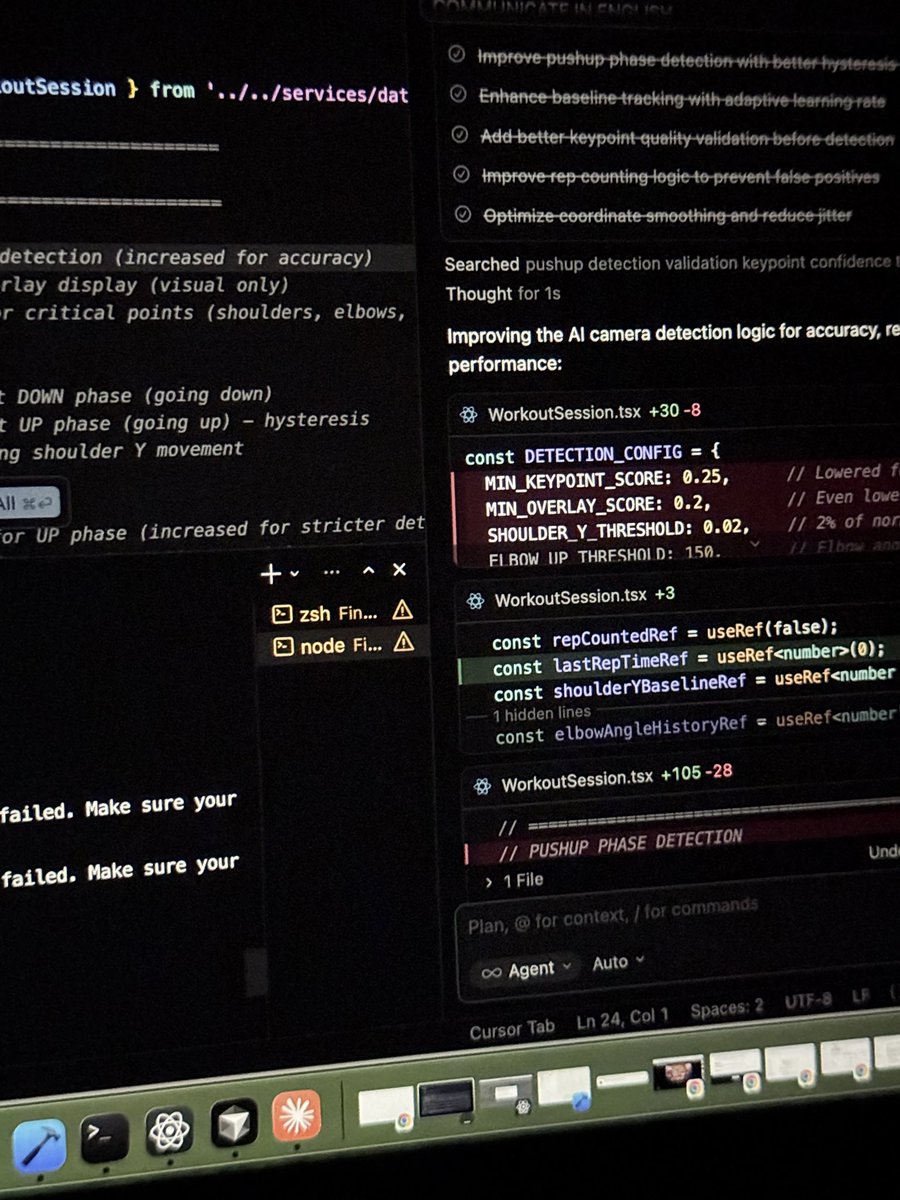
Task: Click the warning triangle on the zsh row
Action: tap(402, 609)
